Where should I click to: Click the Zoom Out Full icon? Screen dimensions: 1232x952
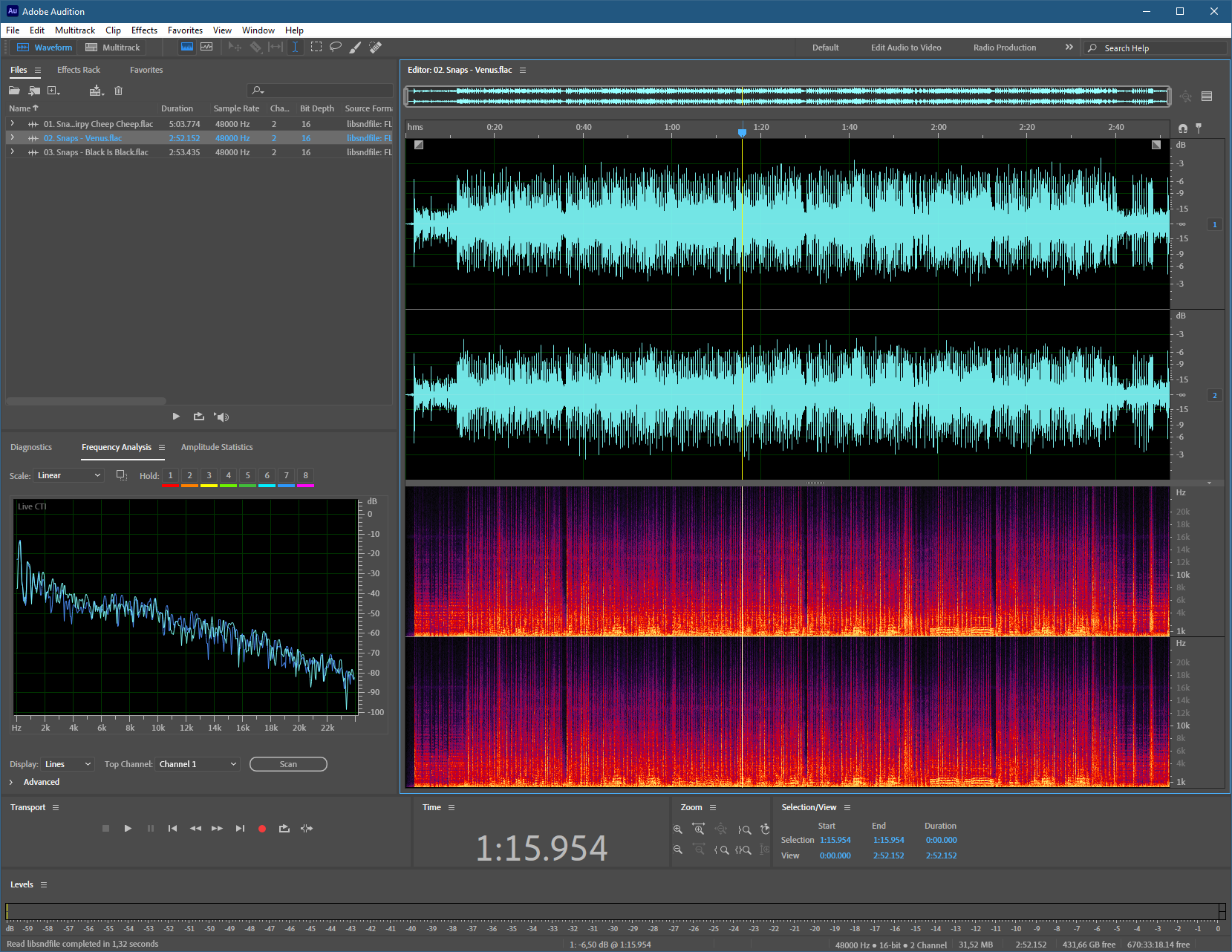click(x=720, y=829)
